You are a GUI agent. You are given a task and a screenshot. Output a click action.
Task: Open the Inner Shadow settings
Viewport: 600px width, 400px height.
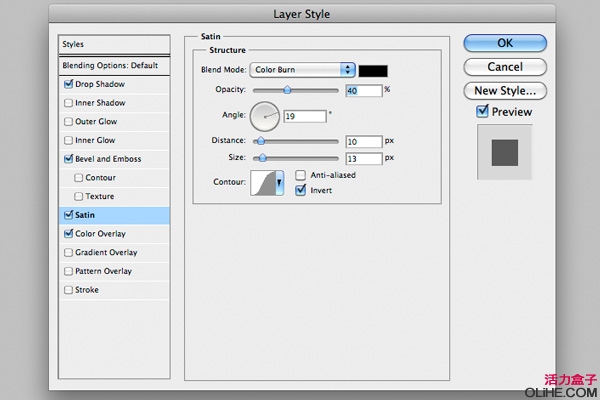(100, 103)
